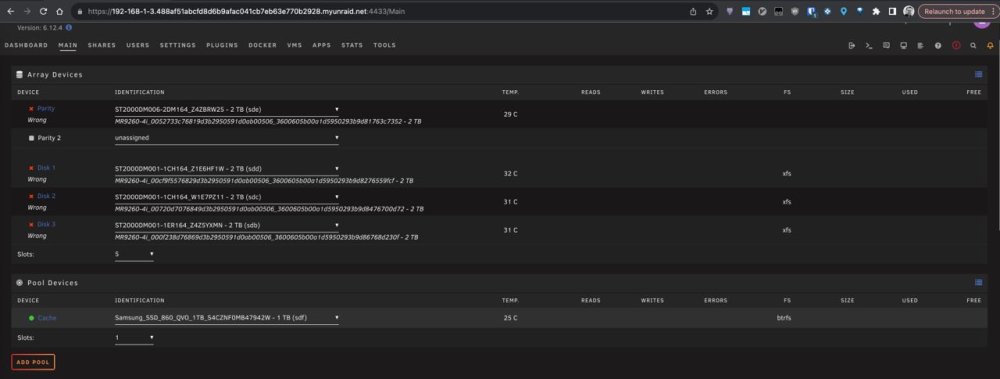The image size is (1000, 379).
Task: Open the Cache Samsung SSD device dropdown
Action: [226, 318]
